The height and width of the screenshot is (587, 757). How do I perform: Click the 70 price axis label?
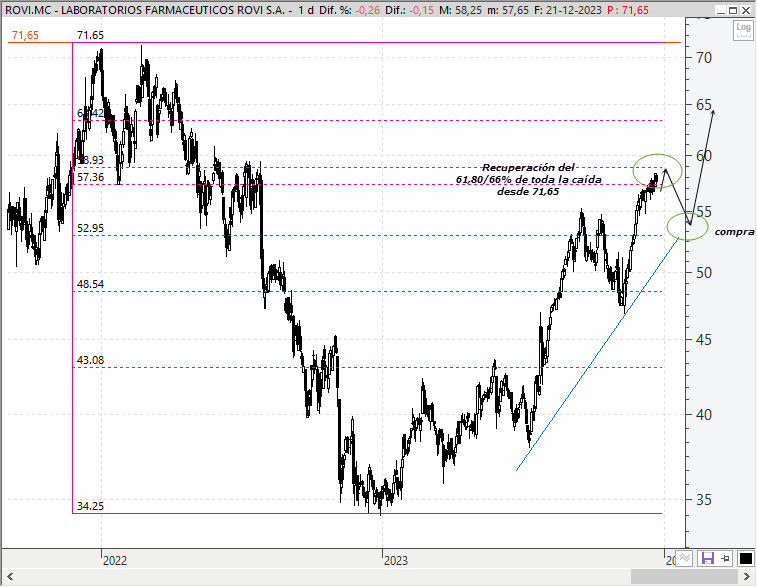click(704, 58)
